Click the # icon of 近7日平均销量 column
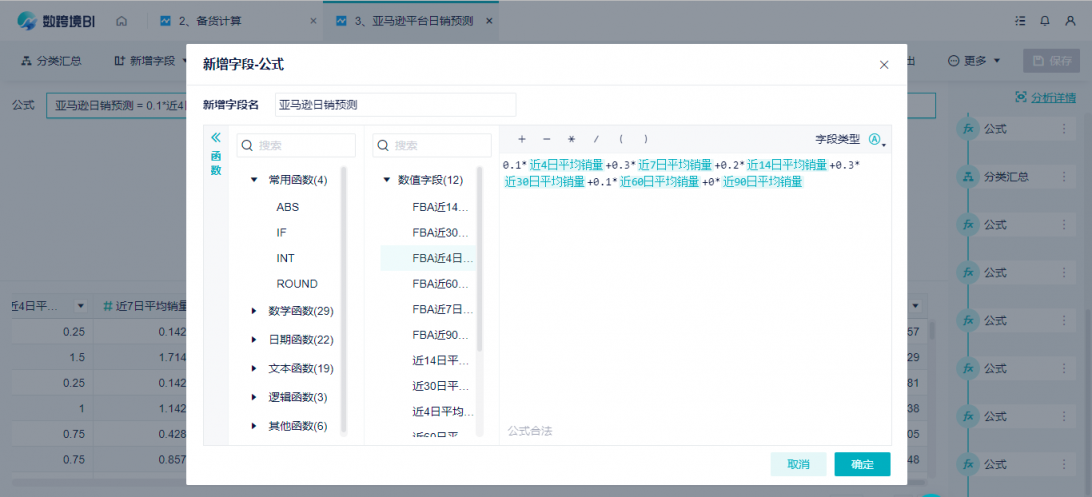This screenshot has width=1092, height=497. tap(108, 306)
